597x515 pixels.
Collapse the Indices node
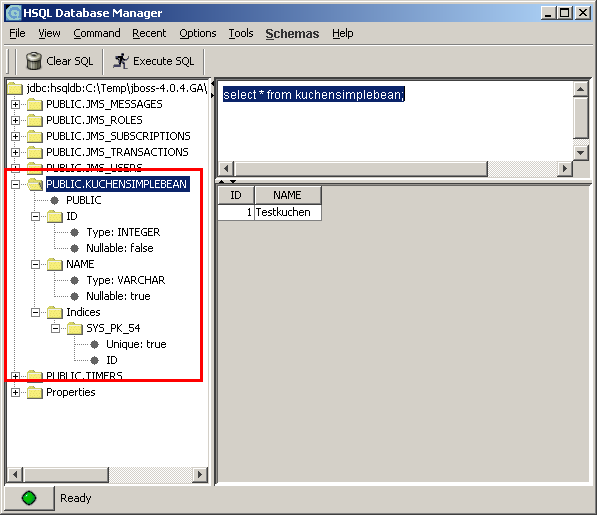tap(35, 312)
